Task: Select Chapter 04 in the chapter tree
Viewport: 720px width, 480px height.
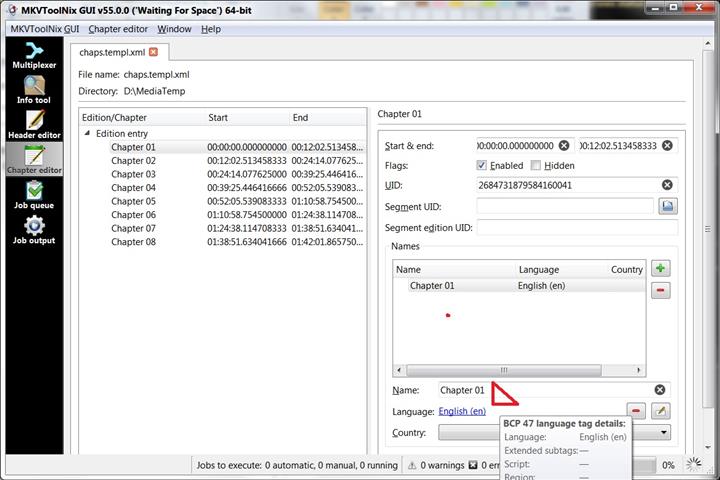Action: 133,188
